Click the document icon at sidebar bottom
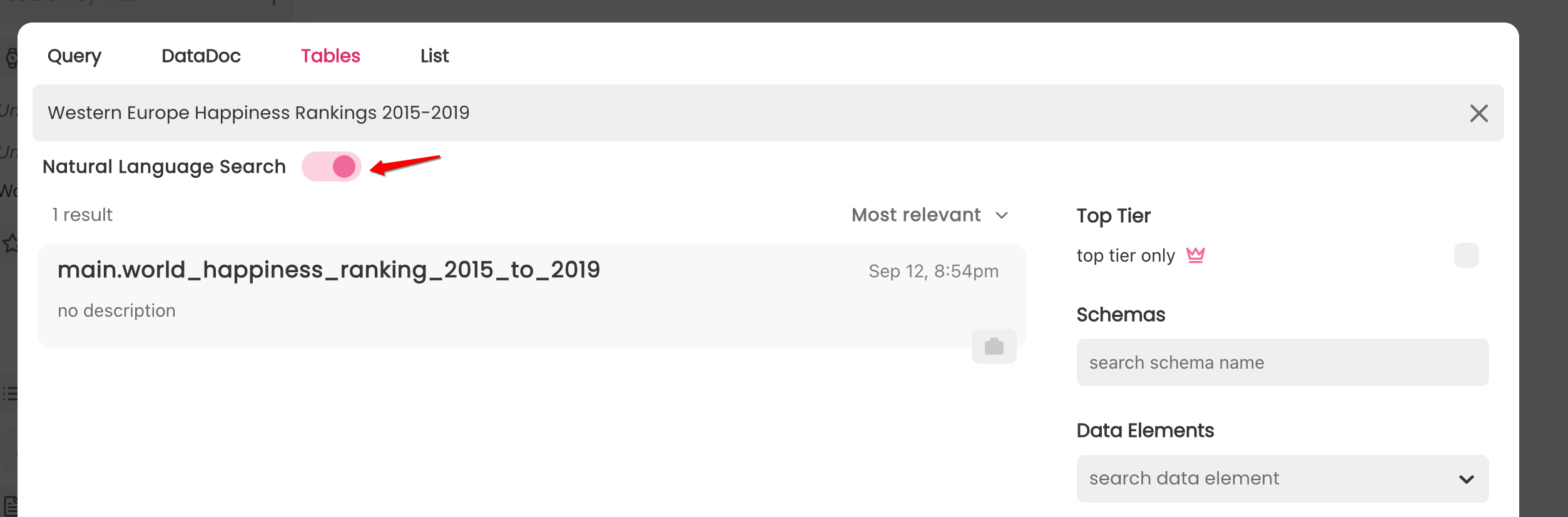 (10, 506)
